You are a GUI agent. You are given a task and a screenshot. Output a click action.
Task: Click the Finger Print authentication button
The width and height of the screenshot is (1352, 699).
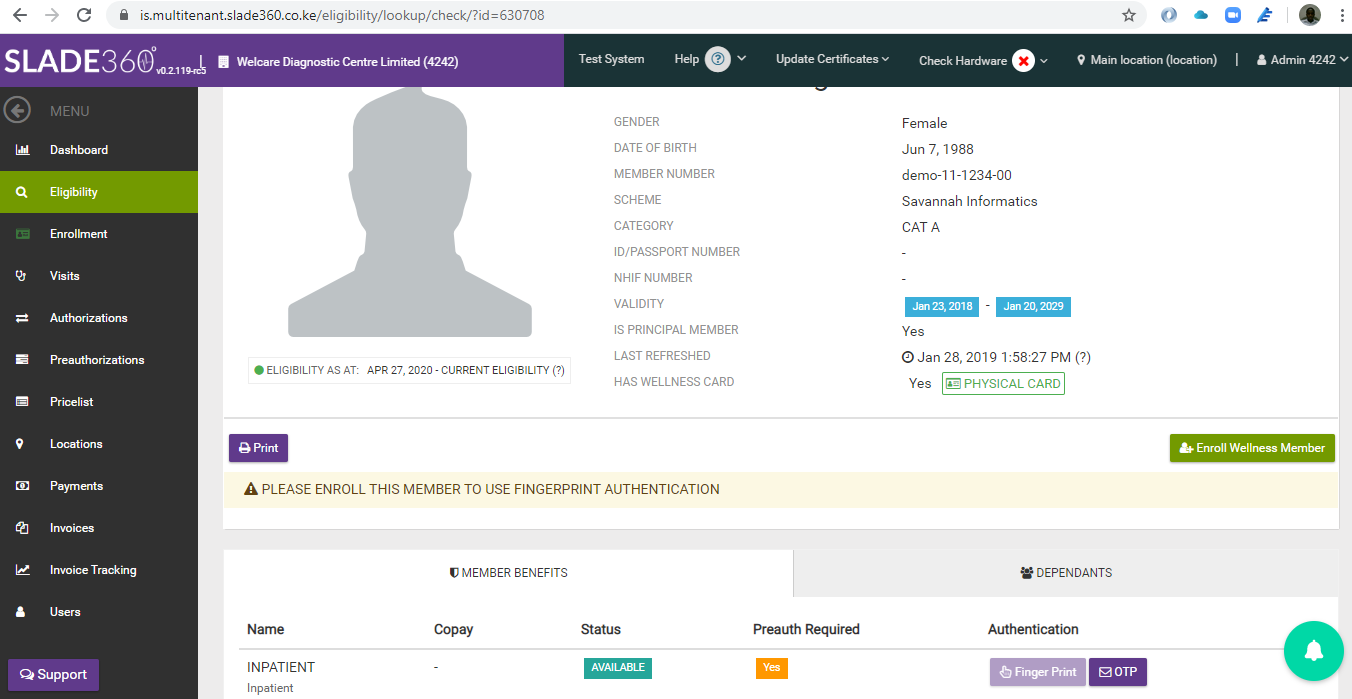1037,672
